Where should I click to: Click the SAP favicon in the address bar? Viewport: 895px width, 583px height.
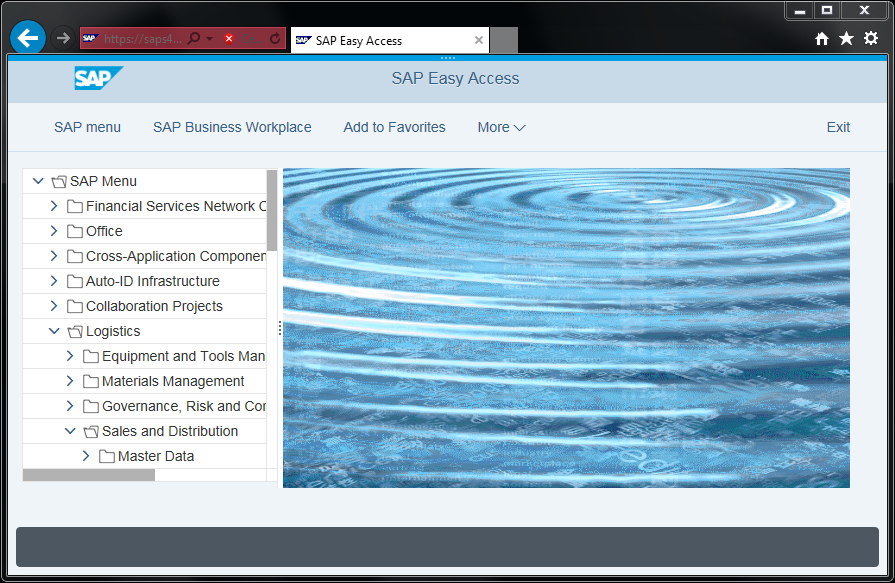tap(90, 38)
